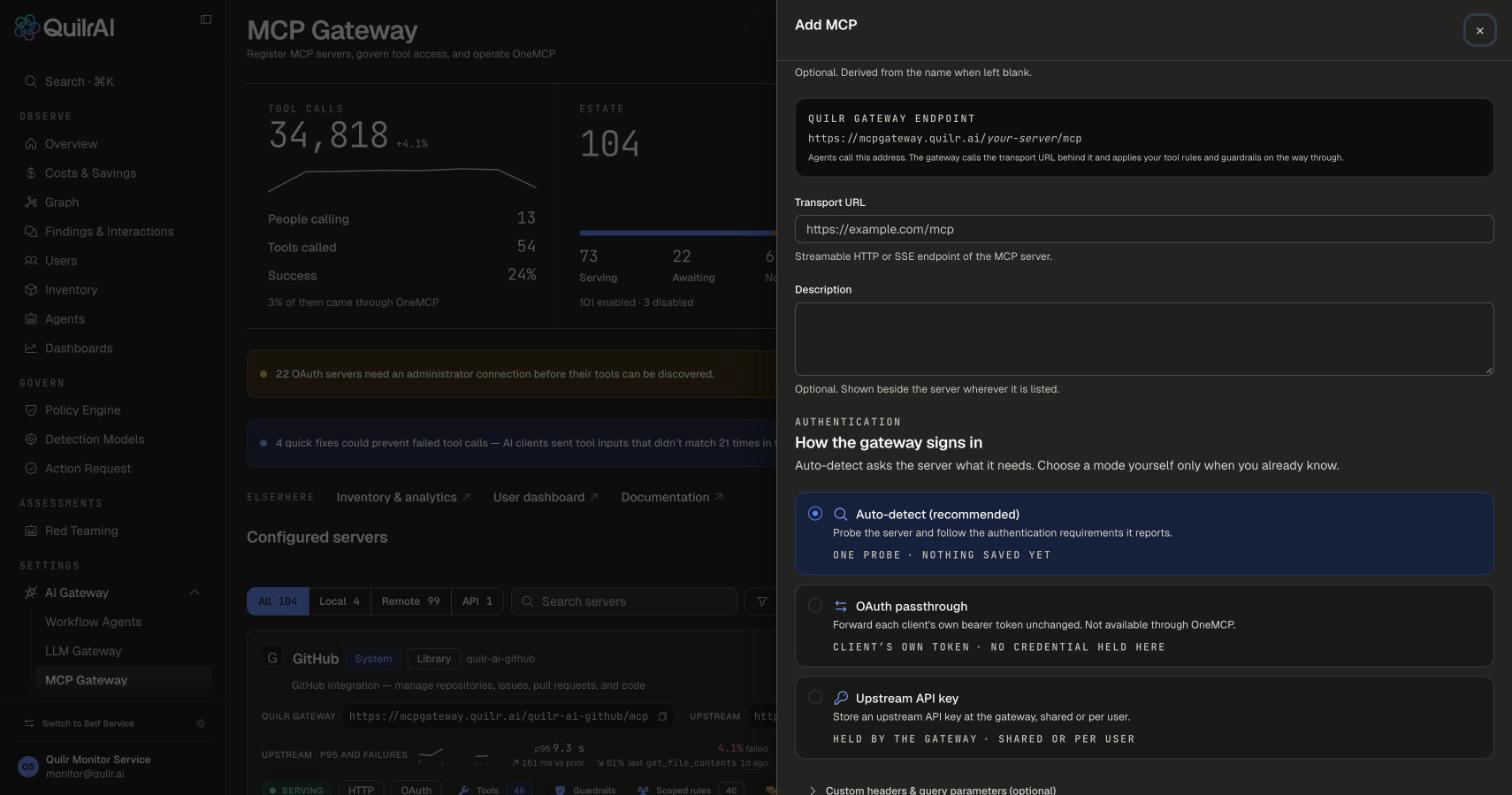Collapse the sidebar with the panel icon

pyautogui.click(x=206, y=19)
